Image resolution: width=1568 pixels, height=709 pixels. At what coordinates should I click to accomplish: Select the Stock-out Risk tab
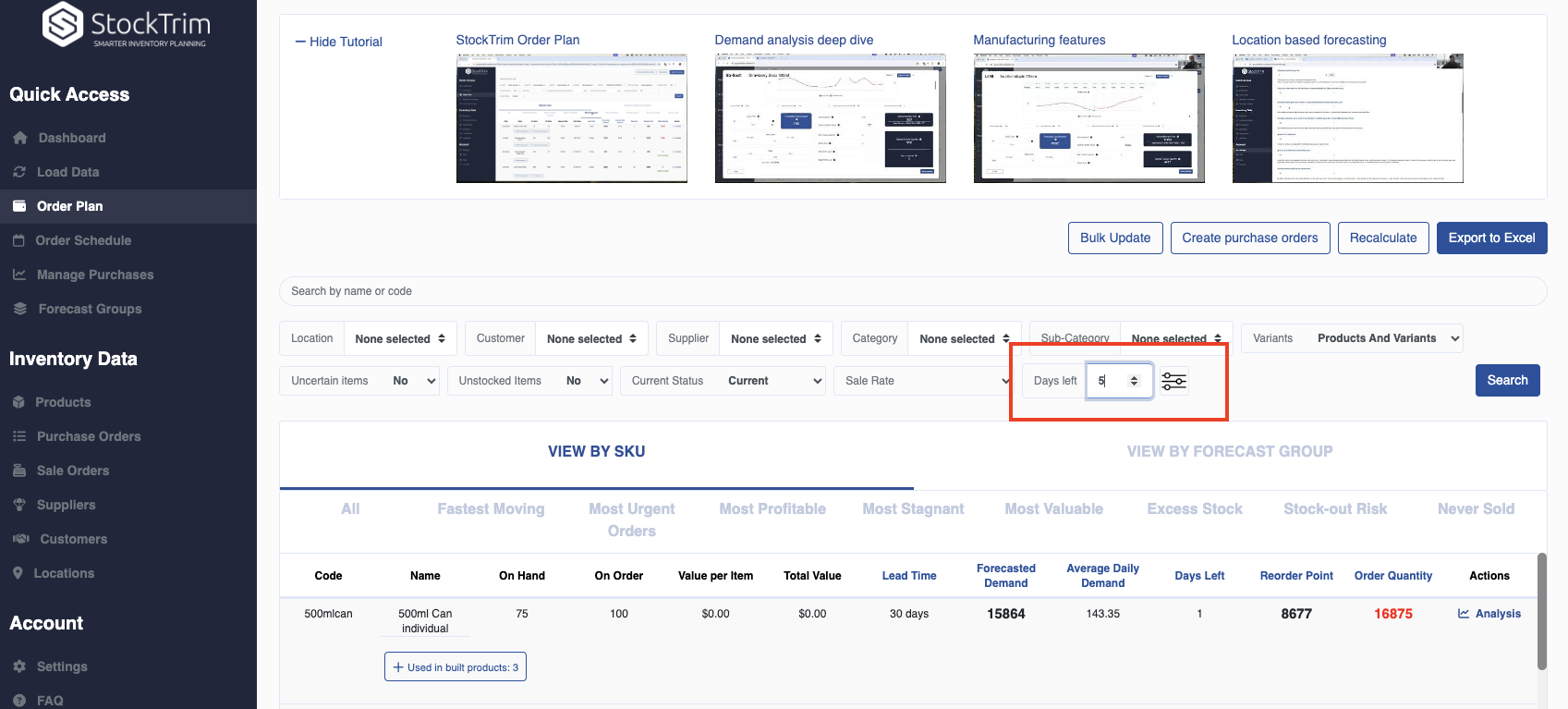tap(1335, 509)
